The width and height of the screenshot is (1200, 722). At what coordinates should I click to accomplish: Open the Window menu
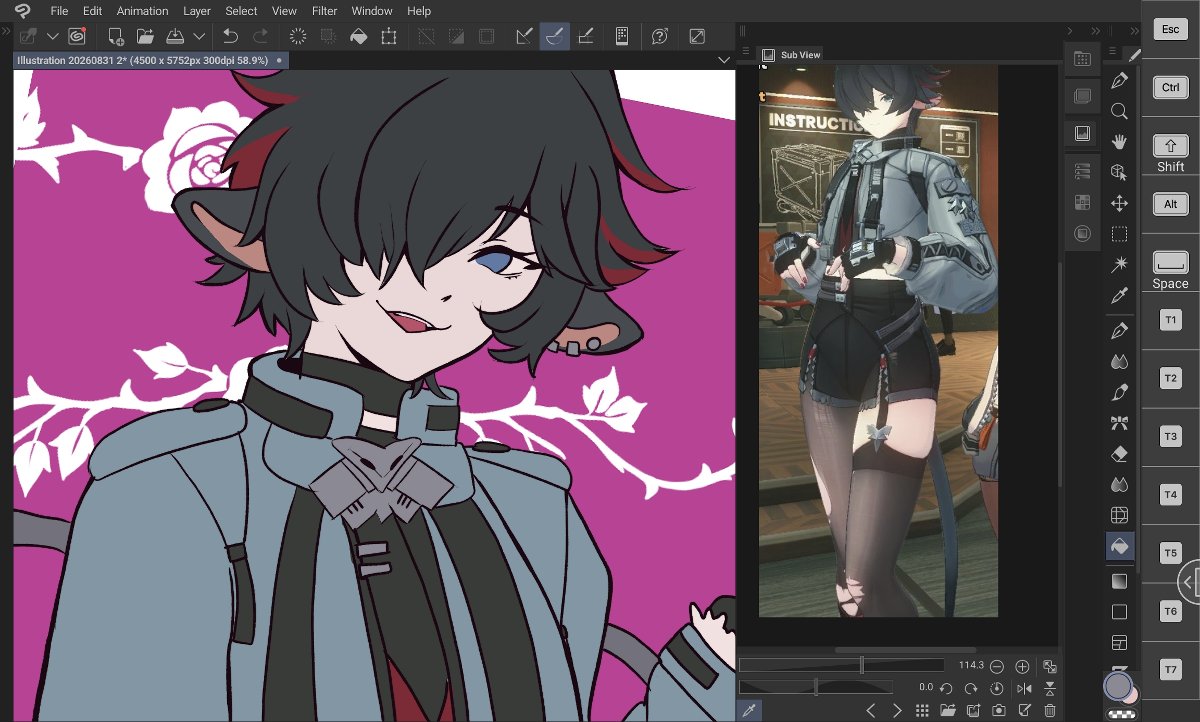[372, 11]
